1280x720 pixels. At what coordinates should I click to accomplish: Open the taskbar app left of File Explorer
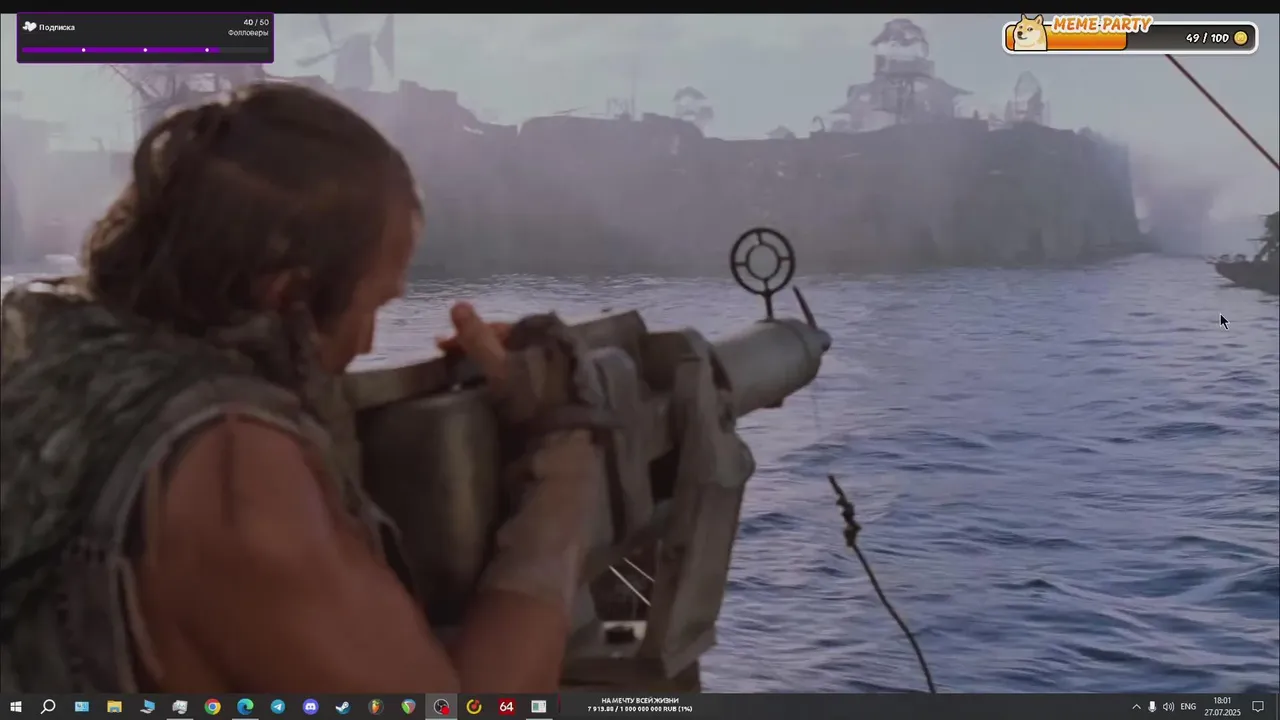(81, 707)
